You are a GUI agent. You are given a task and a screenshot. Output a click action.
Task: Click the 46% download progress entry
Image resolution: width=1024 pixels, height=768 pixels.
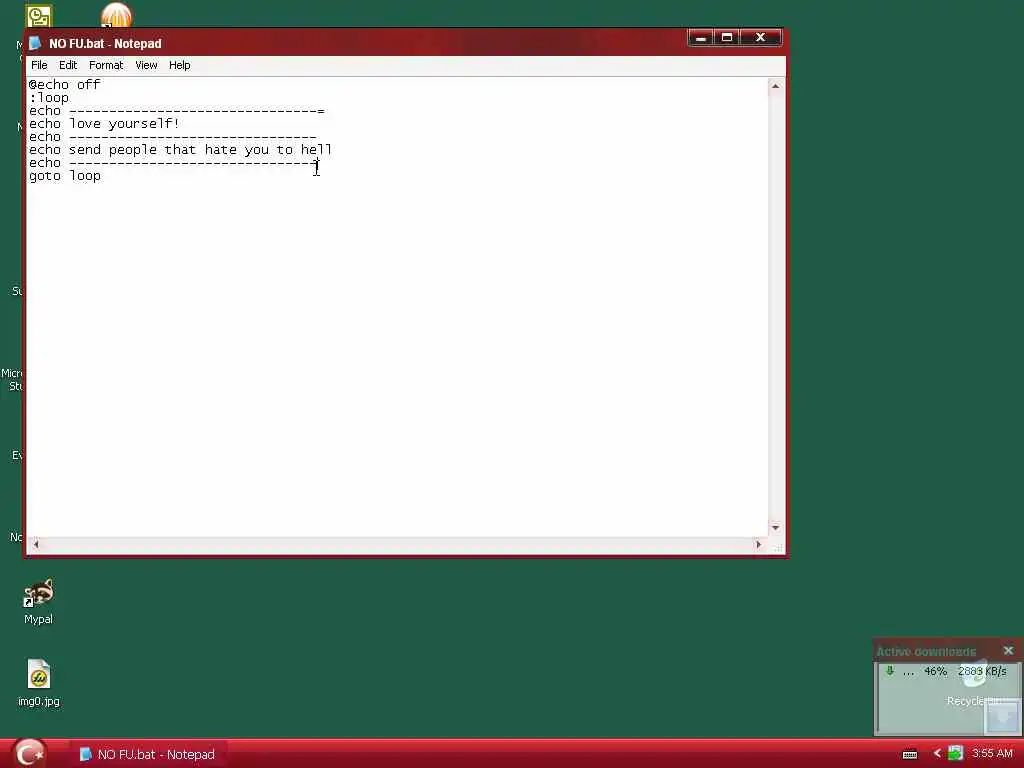point(948,671)
